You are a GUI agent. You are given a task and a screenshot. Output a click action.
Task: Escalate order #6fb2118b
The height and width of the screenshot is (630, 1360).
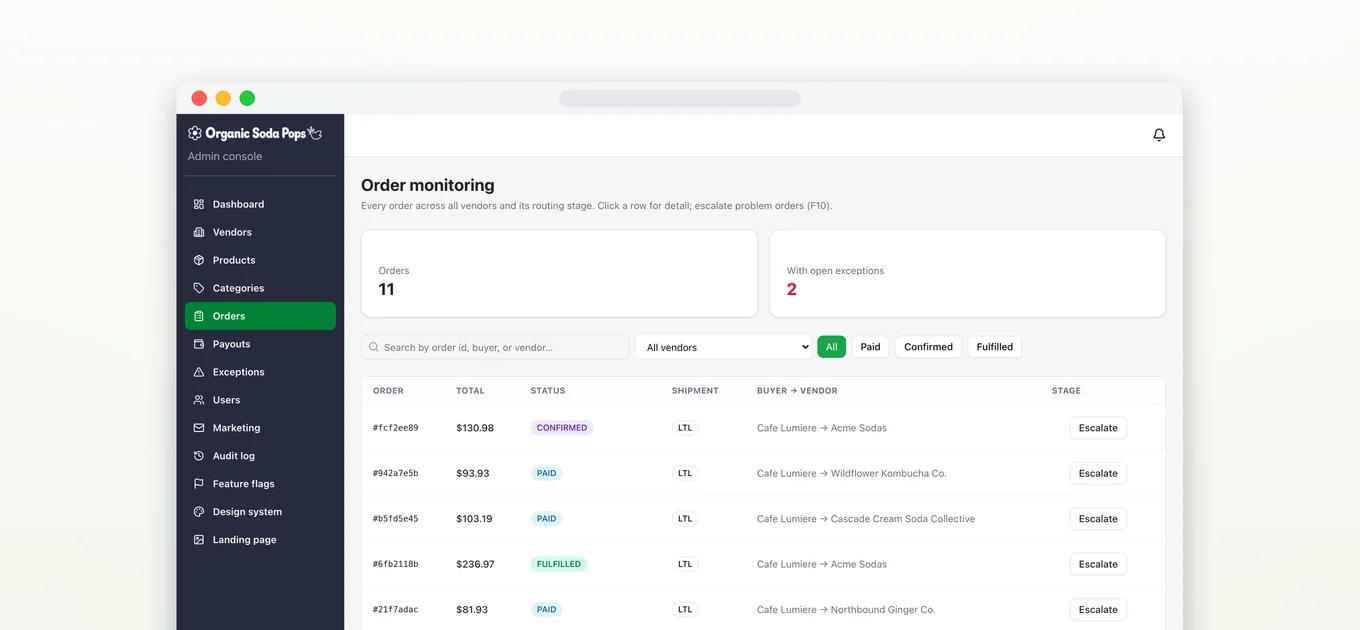[1098, 564]
